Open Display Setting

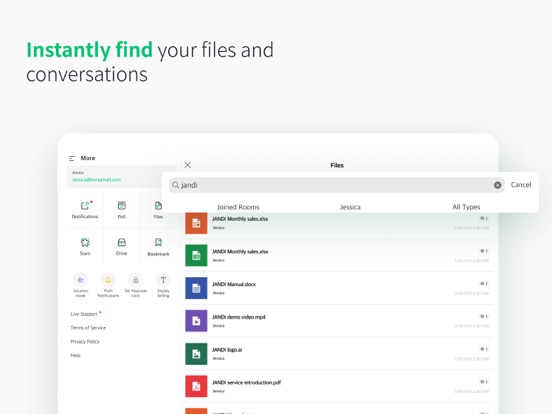(163, 280)
